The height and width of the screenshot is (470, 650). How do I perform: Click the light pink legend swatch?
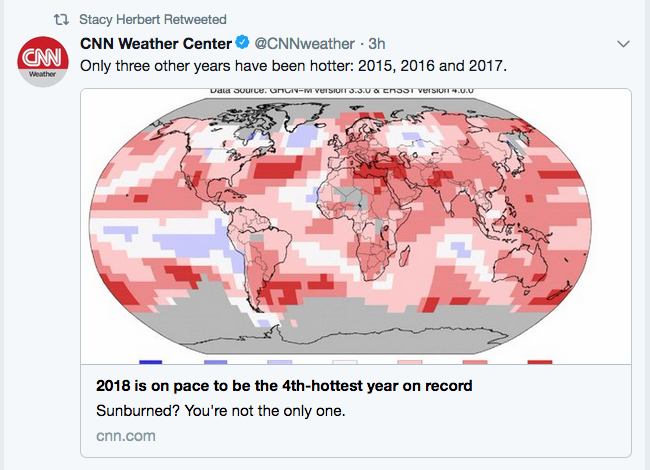pyautogui.click(x=410, y=362)
